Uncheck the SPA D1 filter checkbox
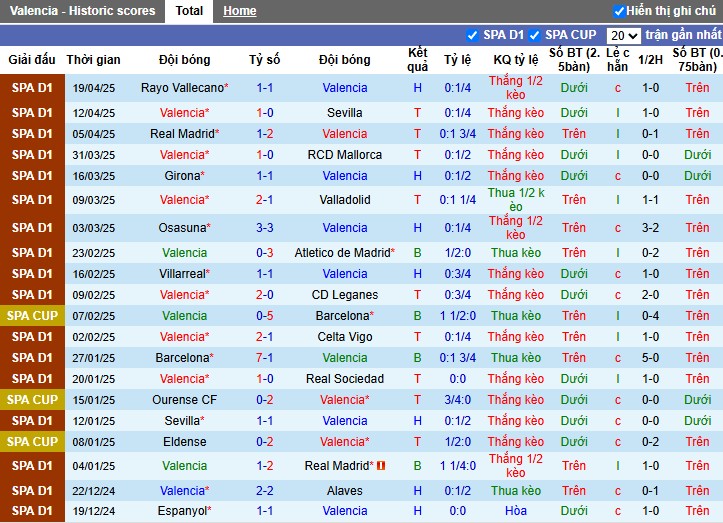Viewport: 723px width, 523px height. coord(472,35)
